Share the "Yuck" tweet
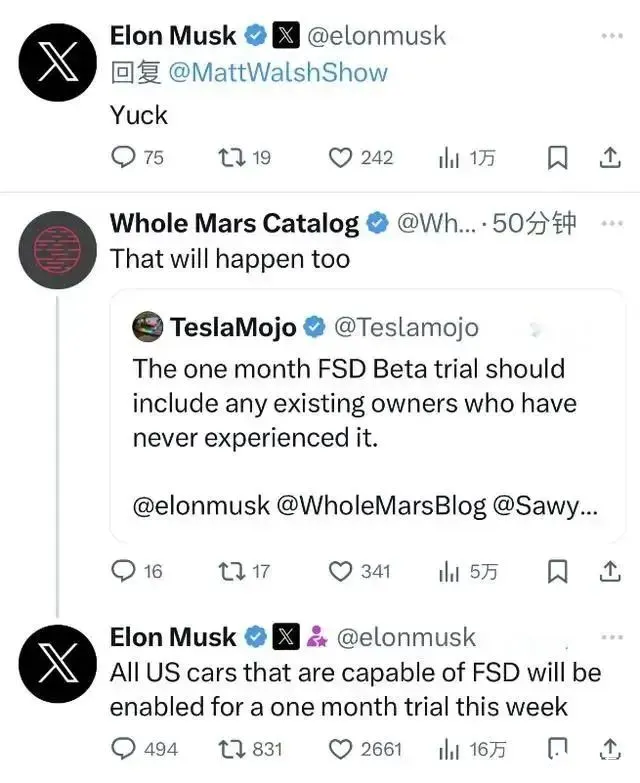 609,157
